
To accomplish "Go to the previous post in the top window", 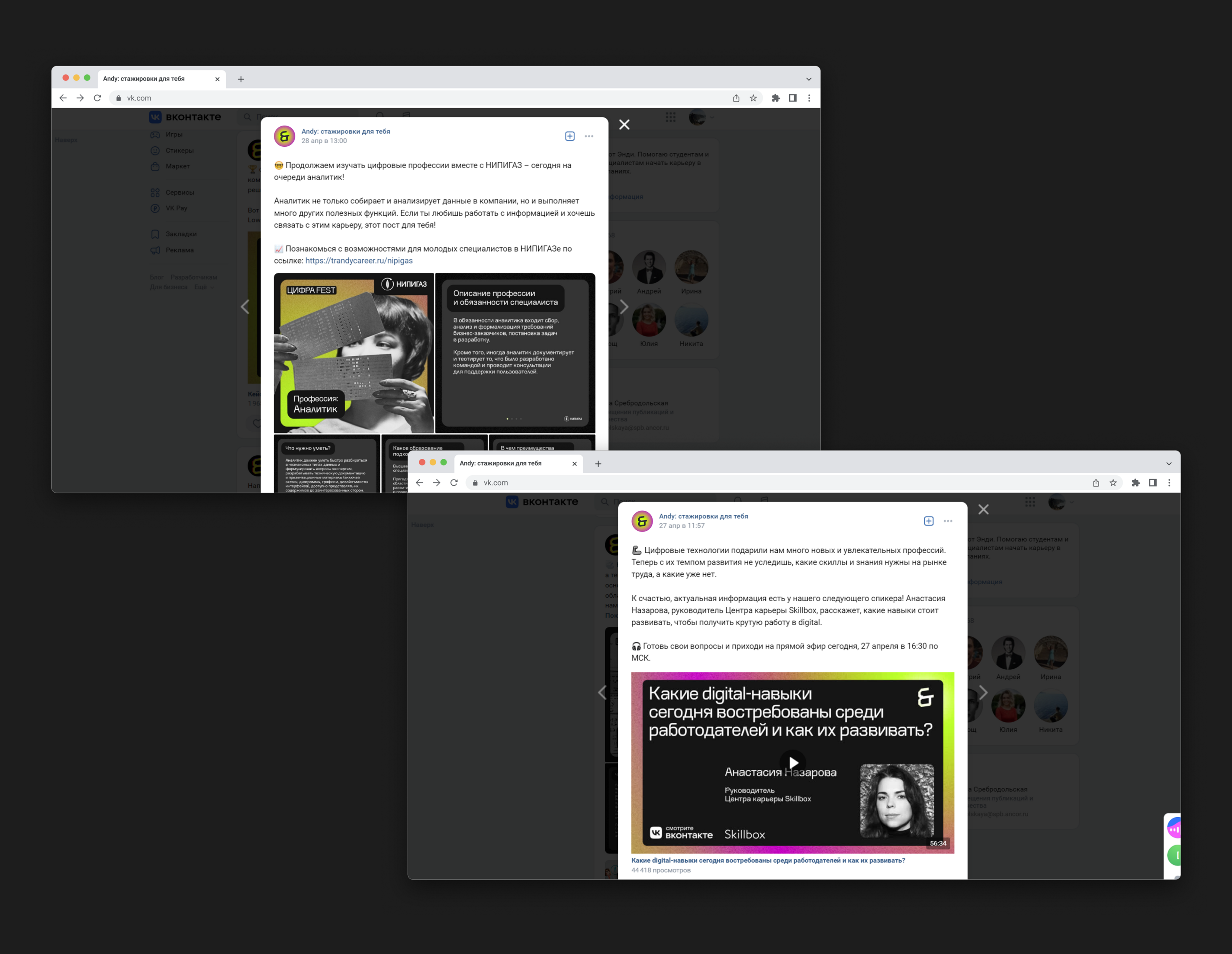I will click(x=245, y=307).
